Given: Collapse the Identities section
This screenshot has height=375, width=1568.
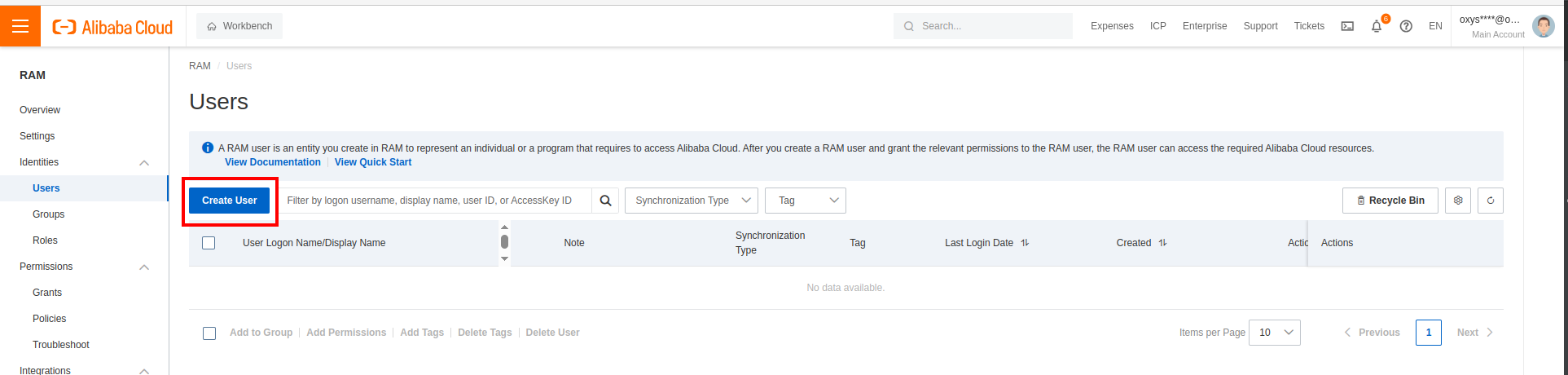Looking at the screenshot, I should point(144,162).
